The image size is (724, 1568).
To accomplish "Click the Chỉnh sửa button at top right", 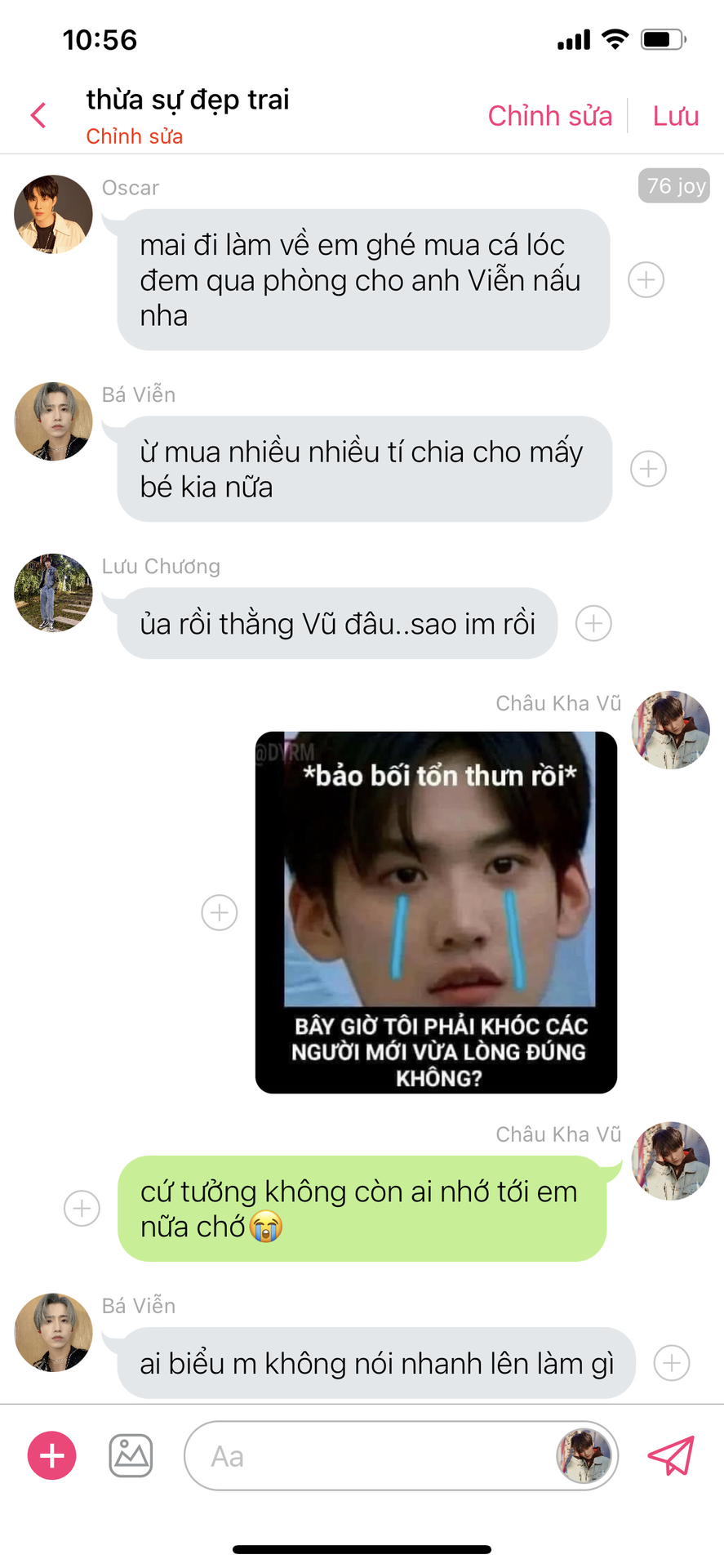I will tap(550, 116).
